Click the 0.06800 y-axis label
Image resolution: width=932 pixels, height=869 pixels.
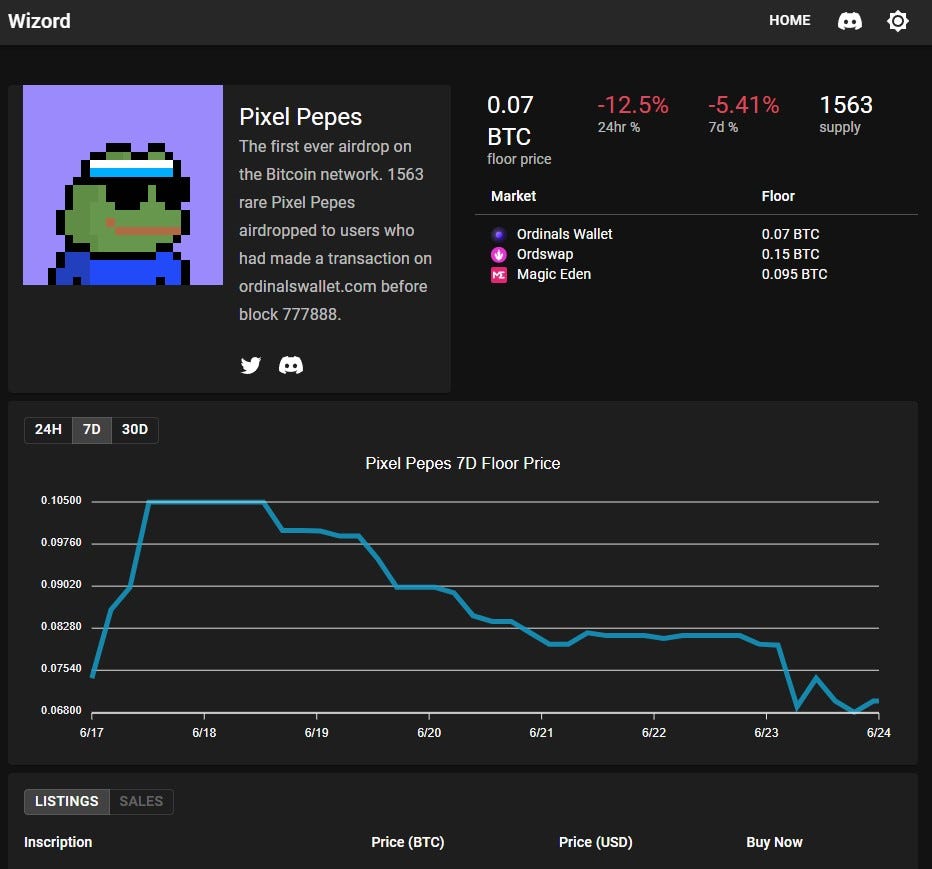coord(61,710)
